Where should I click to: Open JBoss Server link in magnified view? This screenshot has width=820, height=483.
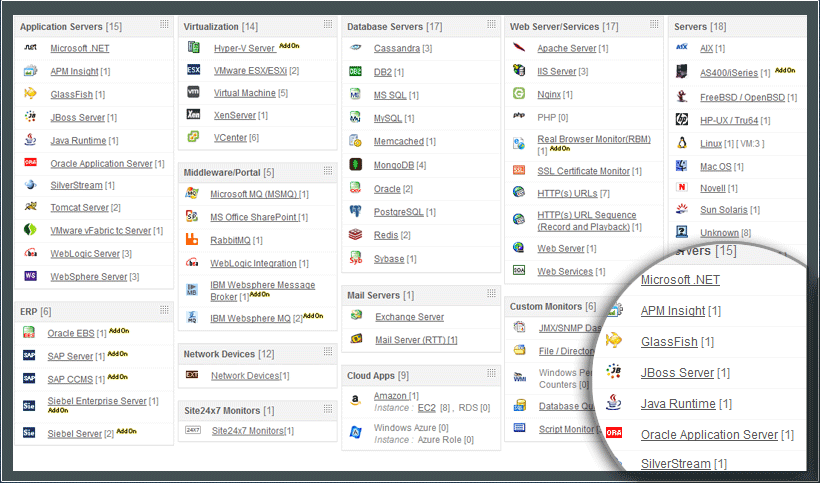tap(677, 373)
